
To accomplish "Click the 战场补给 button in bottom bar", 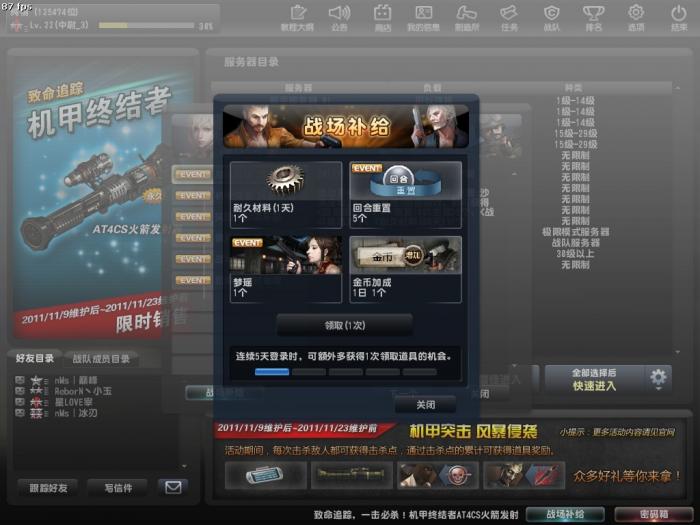I will point(565,514).
